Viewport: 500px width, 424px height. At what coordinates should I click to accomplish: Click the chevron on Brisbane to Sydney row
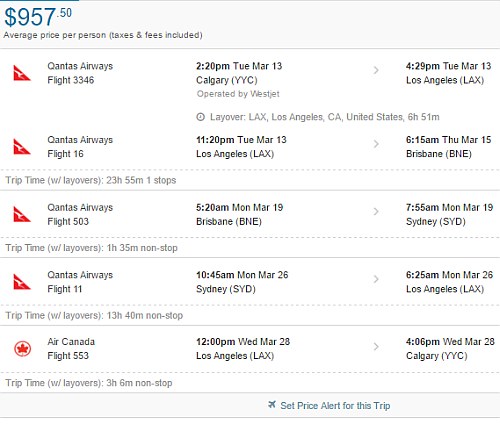376,211
